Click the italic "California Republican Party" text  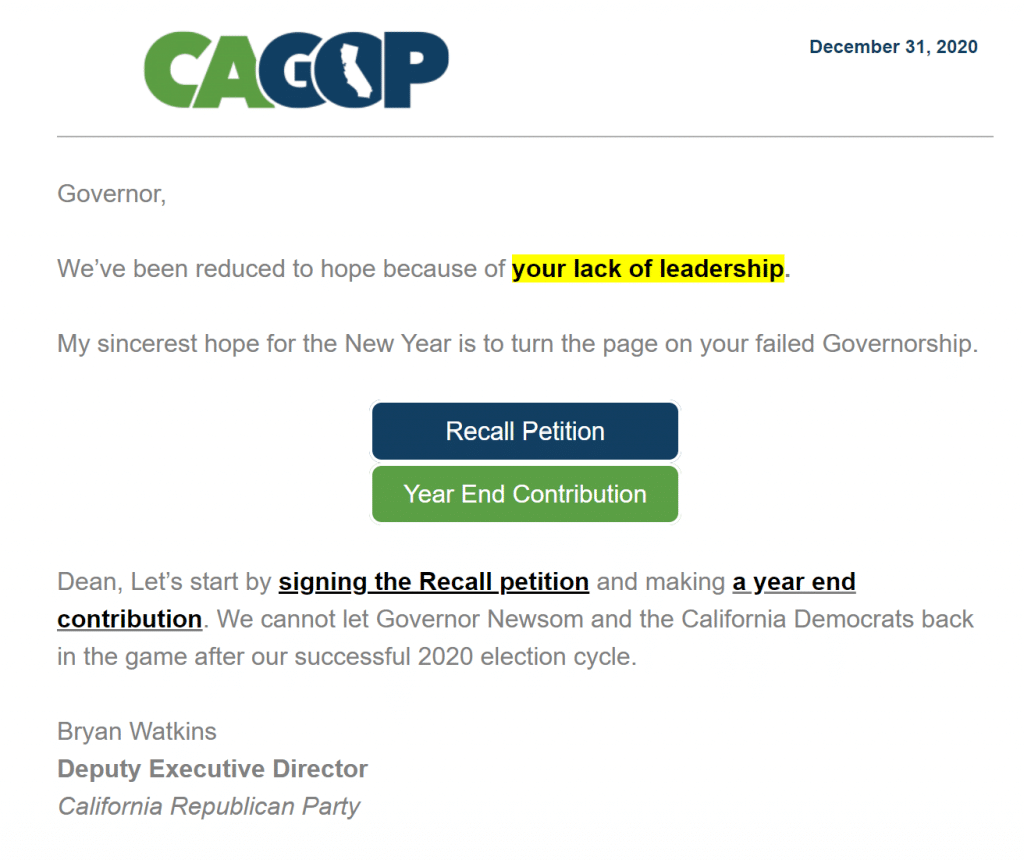point(209,807)
